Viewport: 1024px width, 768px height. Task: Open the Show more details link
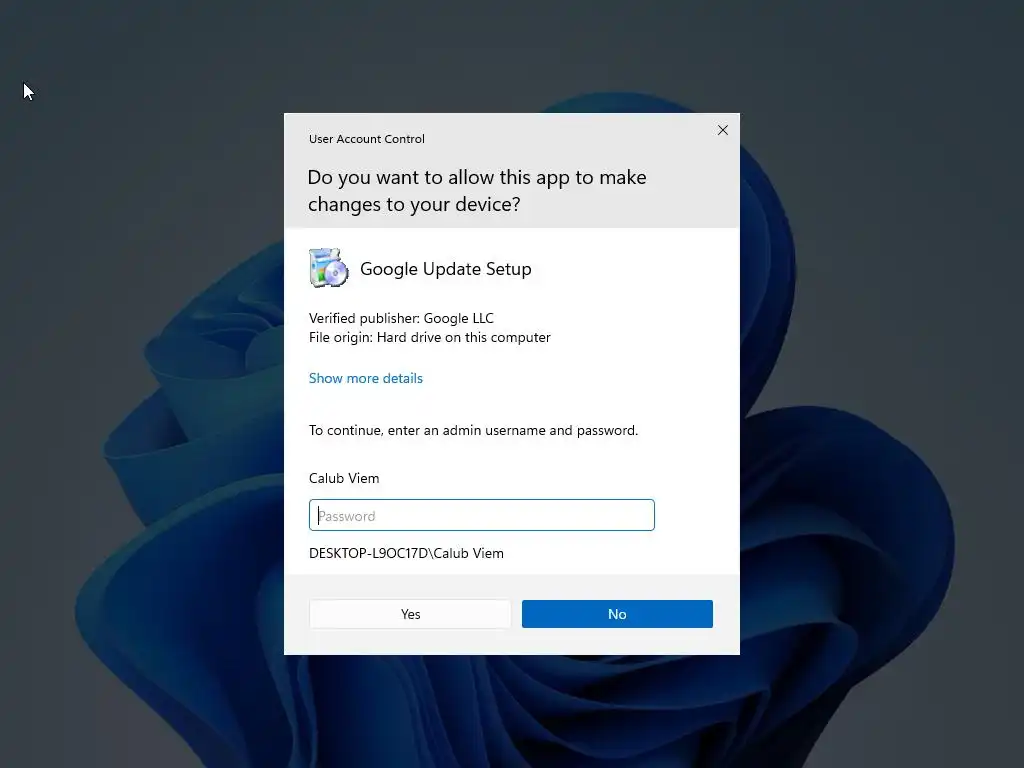pos(366,378)
